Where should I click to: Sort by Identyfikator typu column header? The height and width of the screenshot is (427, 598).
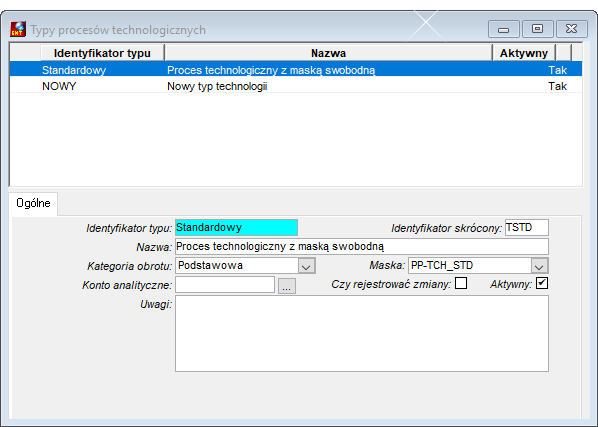[x=102, y=53]
